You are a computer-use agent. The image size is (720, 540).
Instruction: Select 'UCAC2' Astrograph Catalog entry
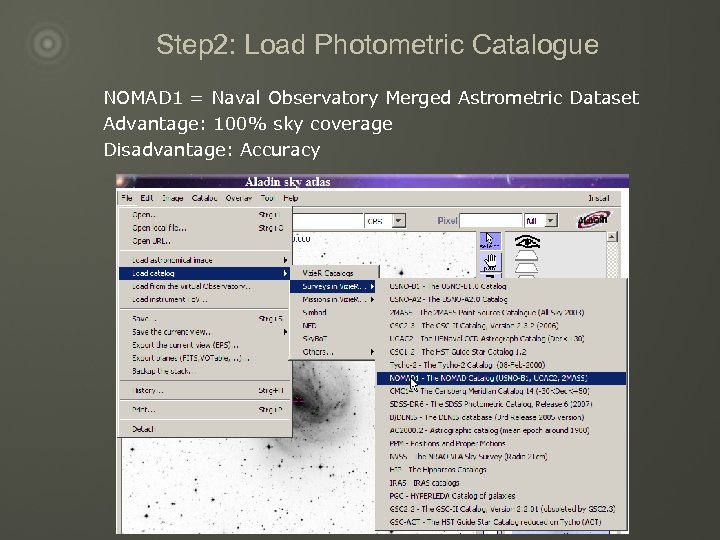tap(501, 338)
